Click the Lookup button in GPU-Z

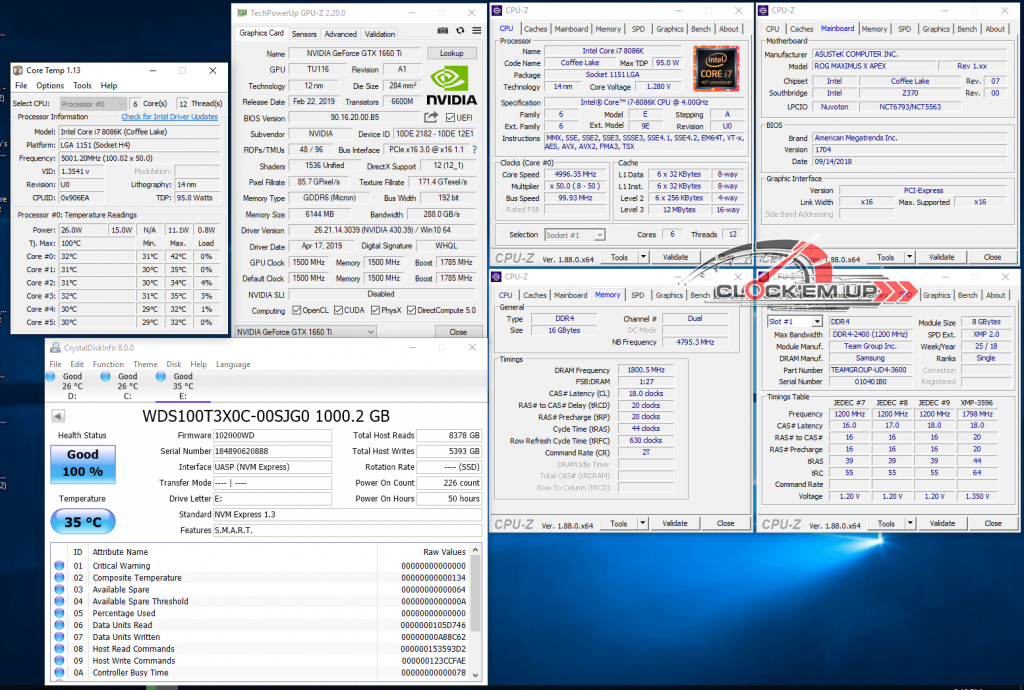pyautogui.click(x=451, y=54)
